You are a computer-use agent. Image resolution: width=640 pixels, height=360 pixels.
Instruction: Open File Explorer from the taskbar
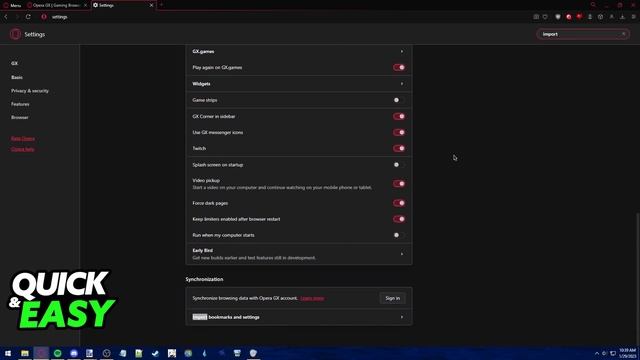[25, 353]
